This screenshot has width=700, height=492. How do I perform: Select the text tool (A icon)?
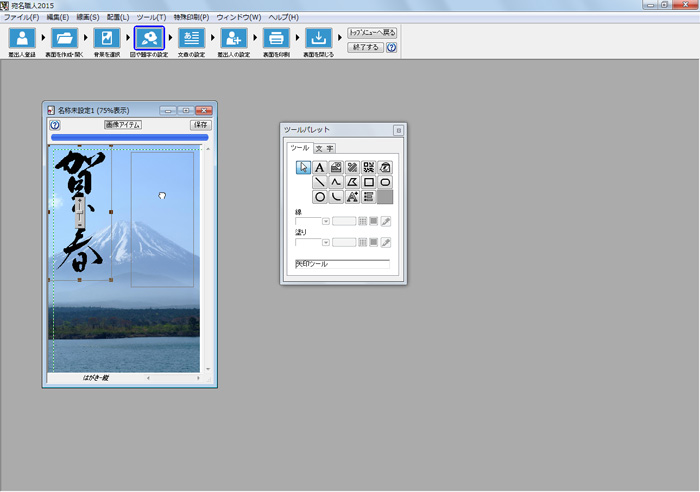click(x=320, y=167)
